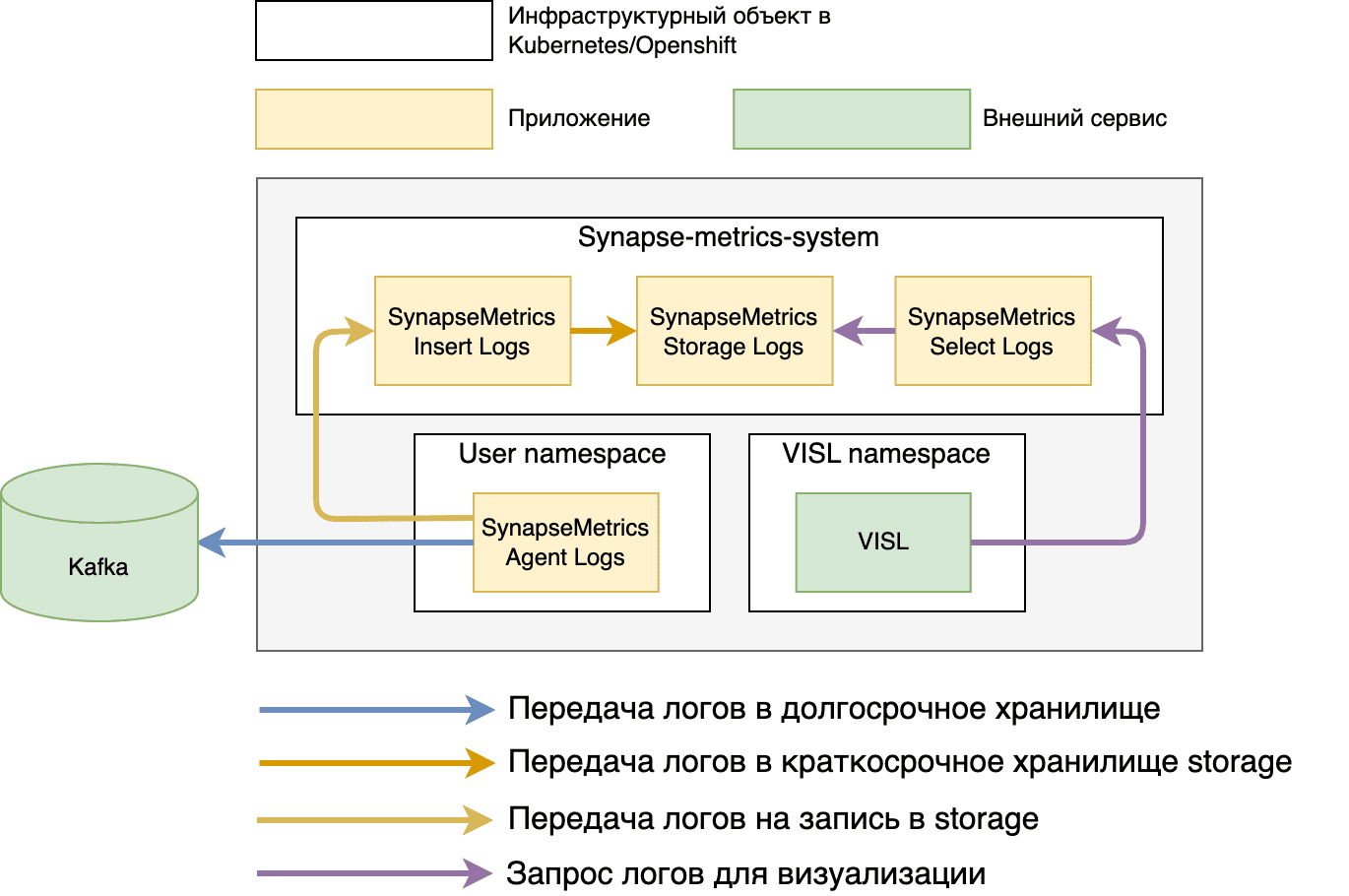Select the User namespace header label
Image resolution: width=1349 pixels, height=896 pixels.
click(x=562, y=454)
